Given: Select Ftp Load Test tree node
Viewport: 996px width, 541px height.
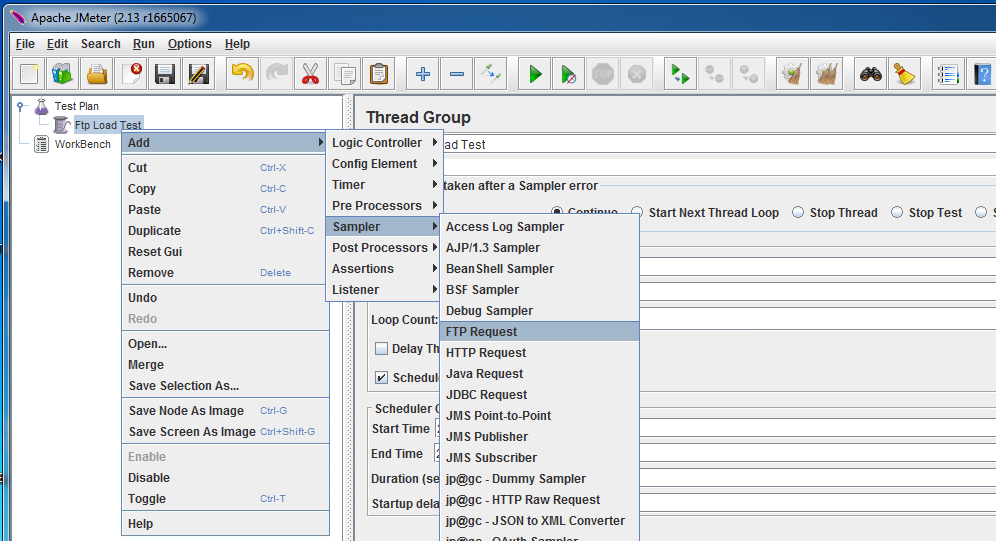Looking at the screenshot, I should [x=108, y=124].
